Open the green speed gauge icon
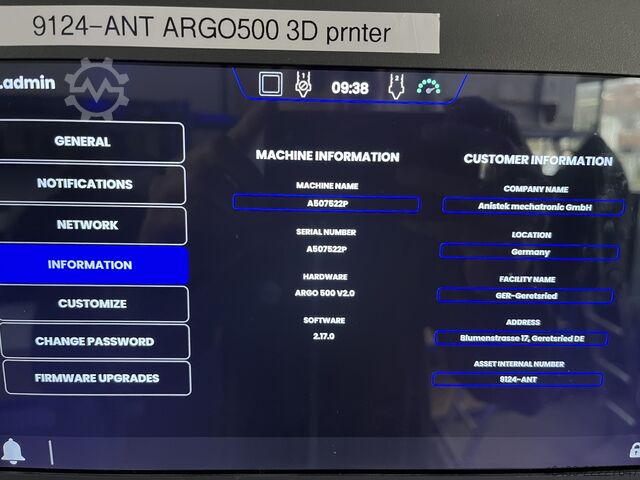This screenshot has height=480, width=640. tap(429, 87)
